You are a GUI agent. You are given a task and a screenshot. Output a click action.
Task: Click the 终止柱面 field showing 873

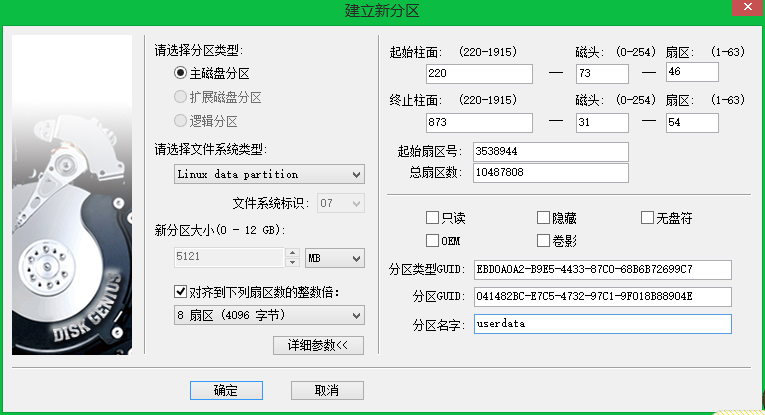pyautogui.click(x=479, y=122)
